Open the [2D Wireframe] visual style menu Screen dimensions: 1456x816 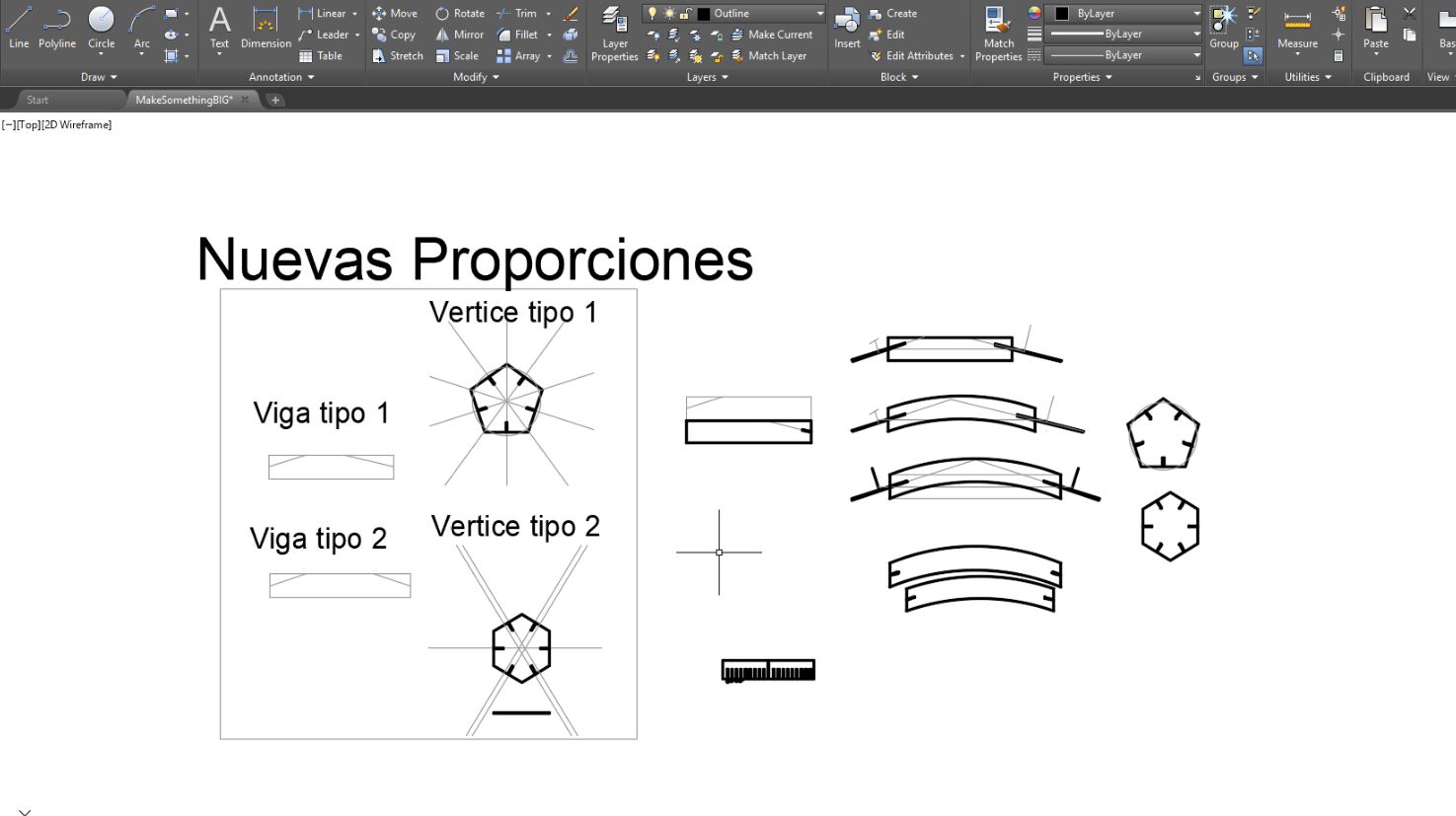pyautogui.click(x=77, y=125)
